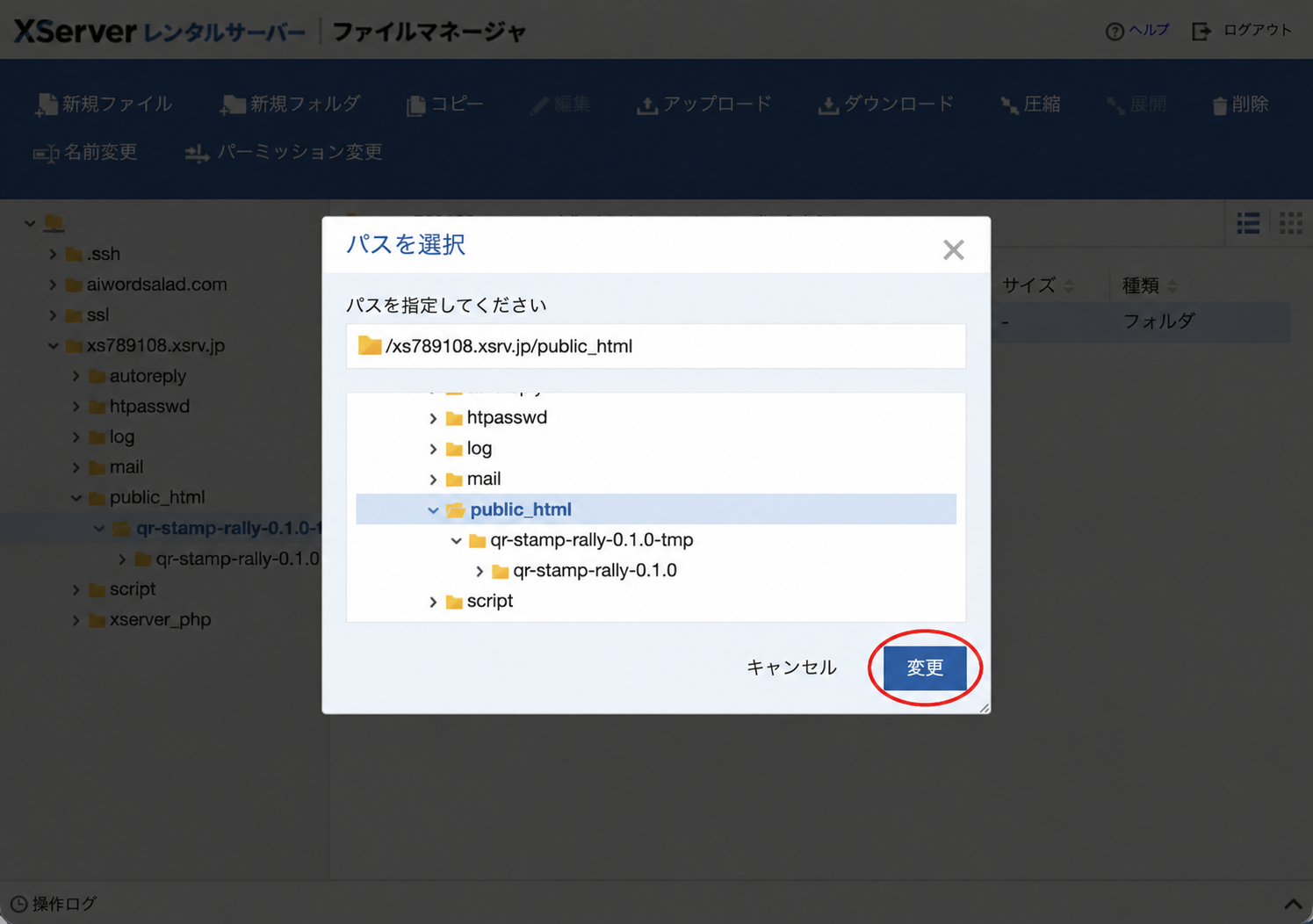
Task: Expand the htpasswd folder in the dialog tree
Action: tap(433, 418)
